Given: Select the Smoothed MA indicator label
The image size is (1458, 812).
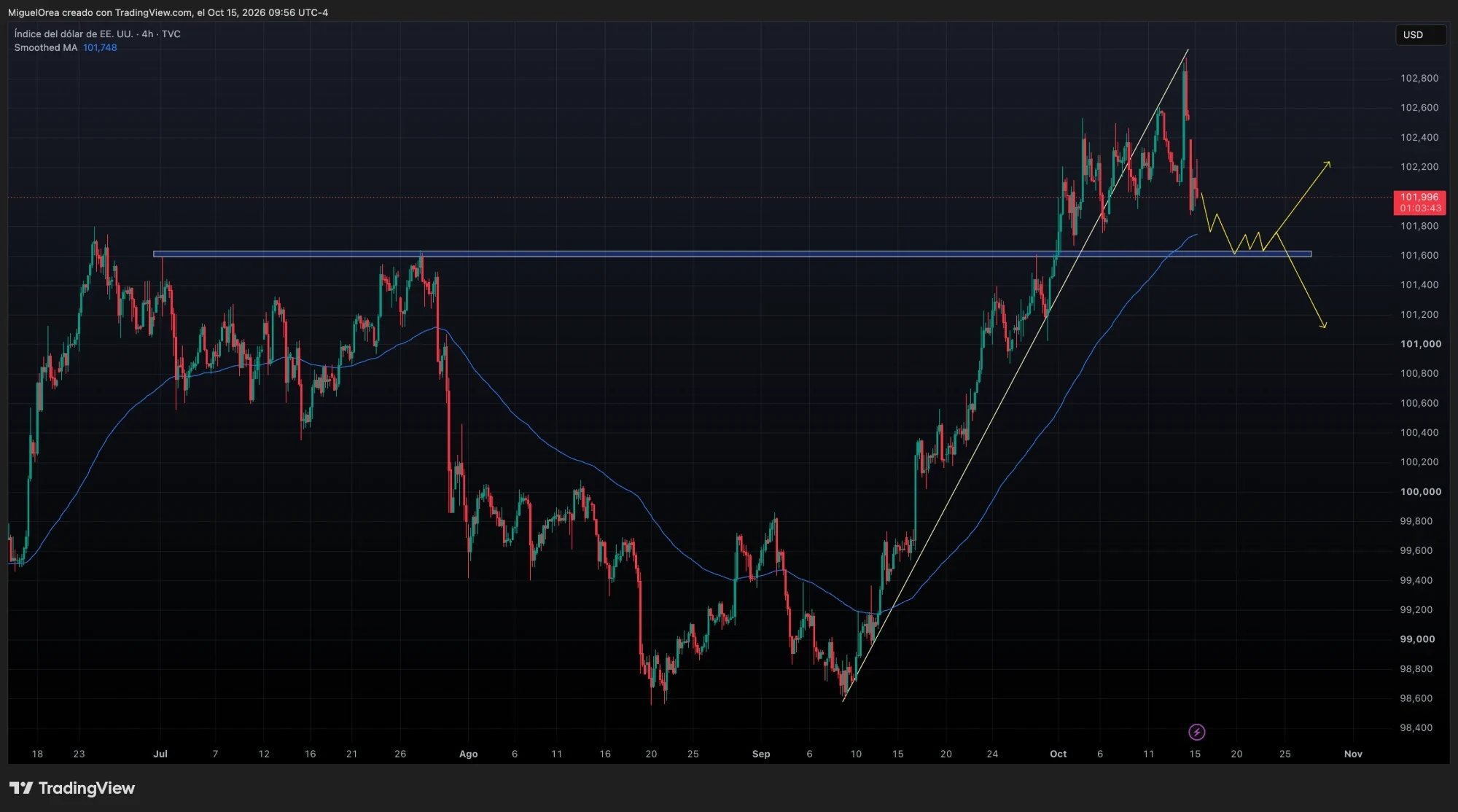Looking at the screenshot, I should point(46,47).
